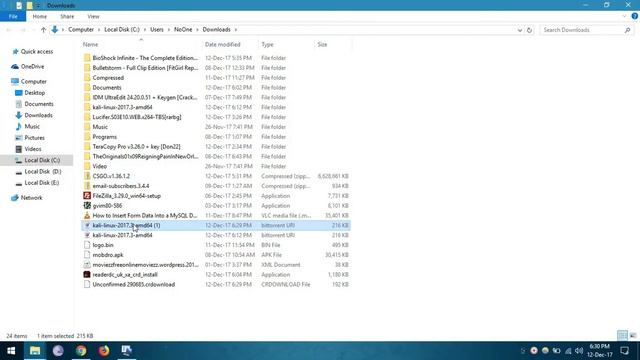640x360 pixels.
Task: Select Local Disk (D:) in navigation pane
Action: (x=42, y=171)
